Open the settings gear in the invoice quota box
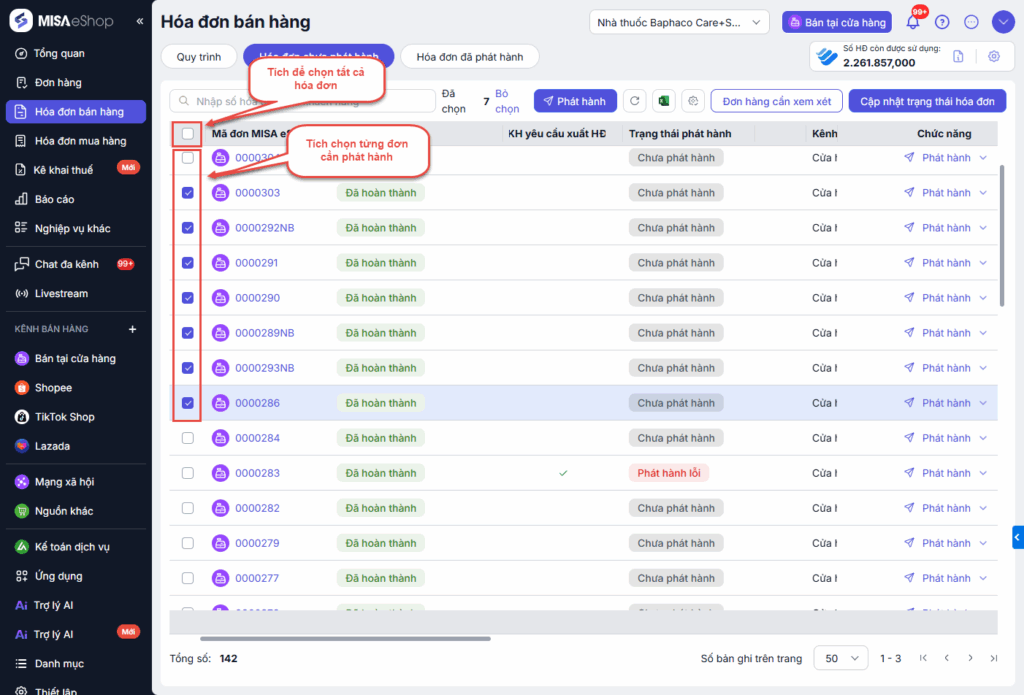 coord(993,56)
